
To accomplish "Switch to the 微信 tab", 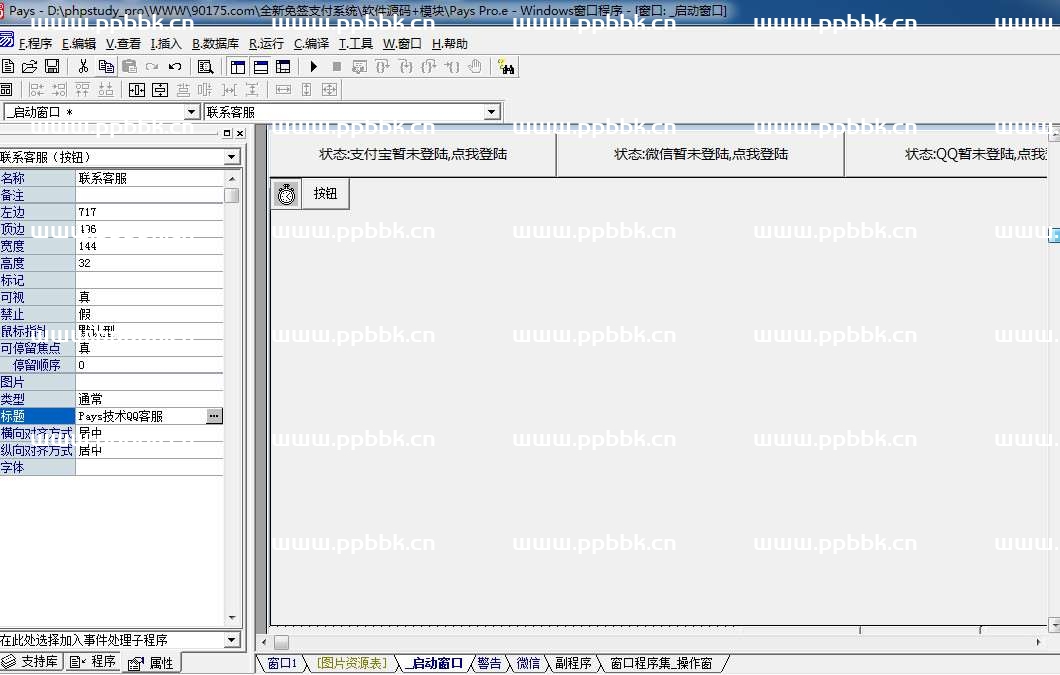I will pos(528,664).
